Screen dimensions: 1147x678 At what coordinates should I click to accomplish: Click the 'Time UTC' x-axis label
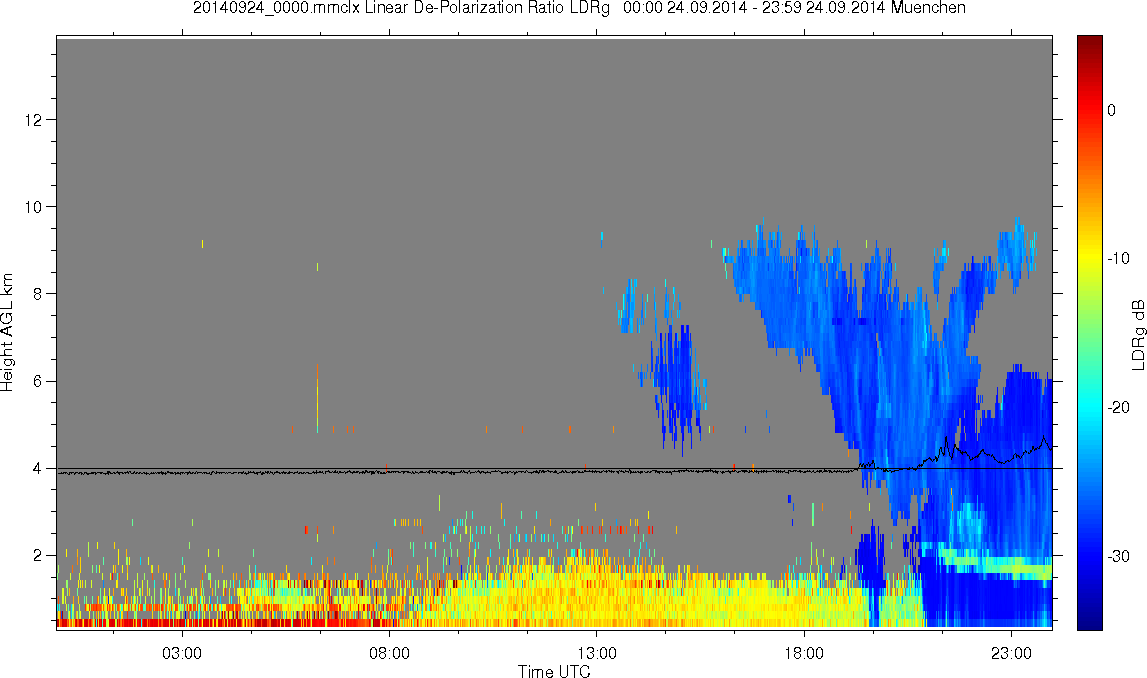[x=554, y=671]
